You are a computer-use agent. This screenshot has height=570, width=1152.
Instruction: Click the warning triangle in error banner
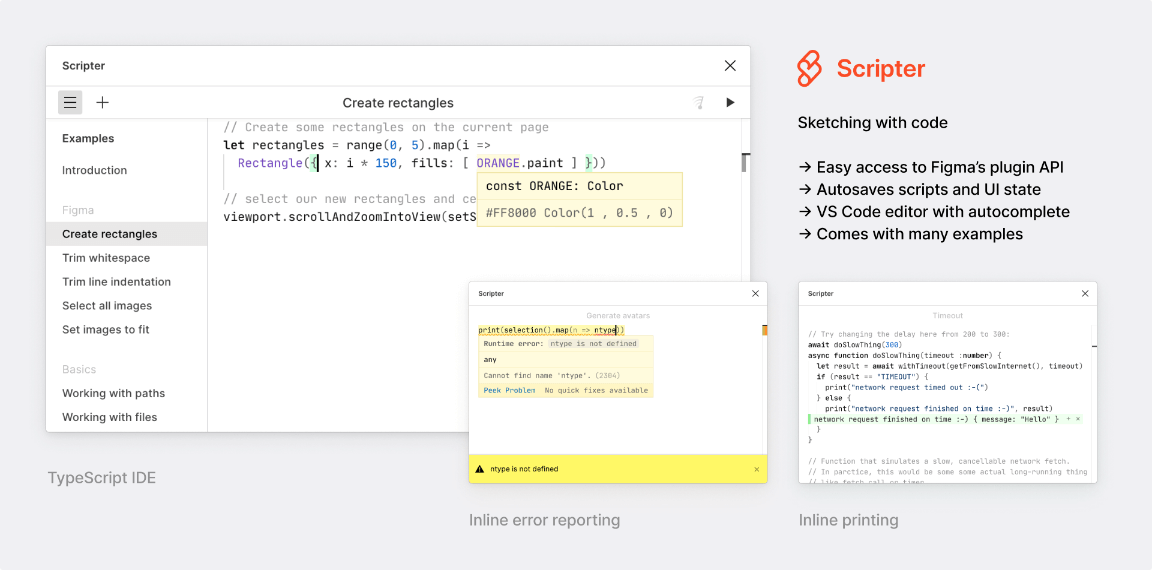[x=480, y=469]
